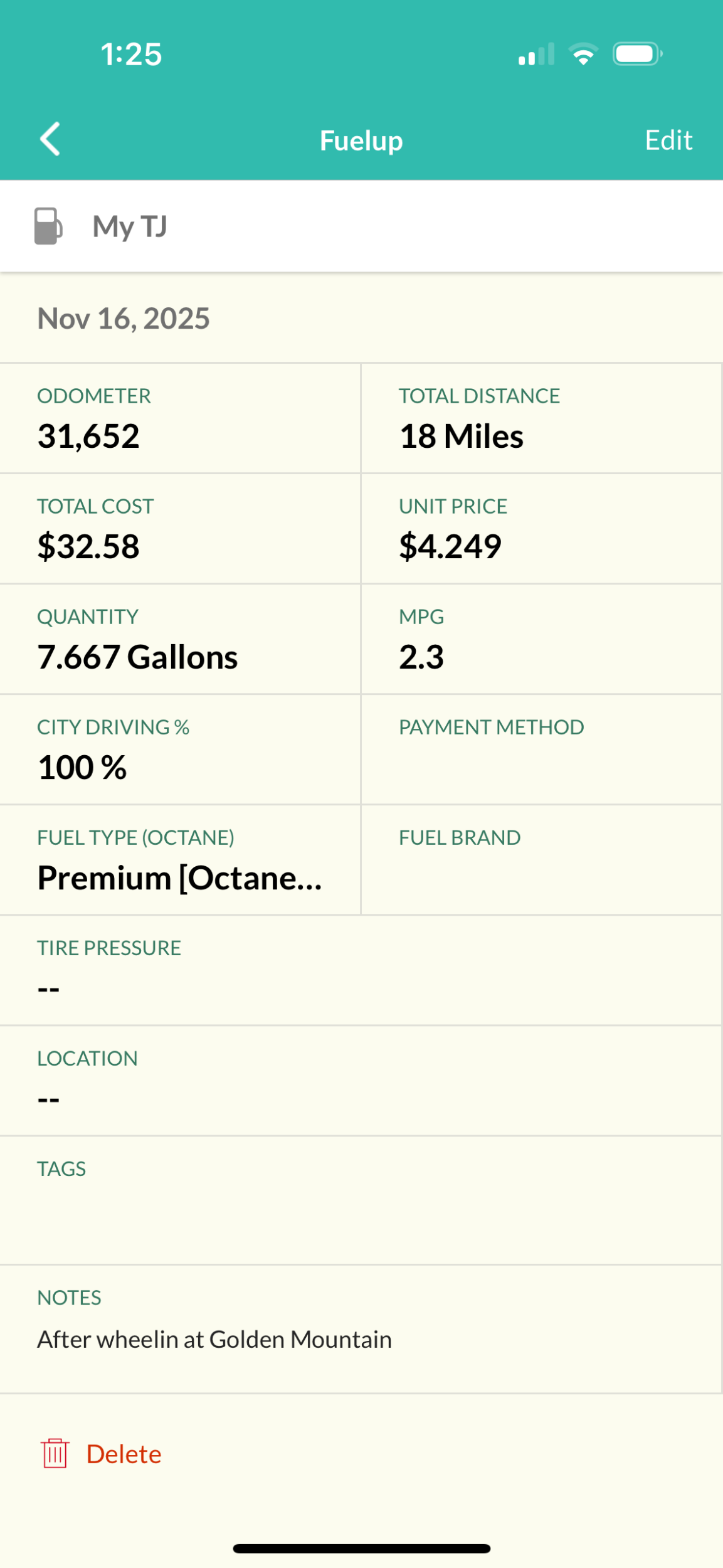Viewport: 723px width, 1568px height.
Task: Select the unit price $4.249
Action: pos(450,546)
